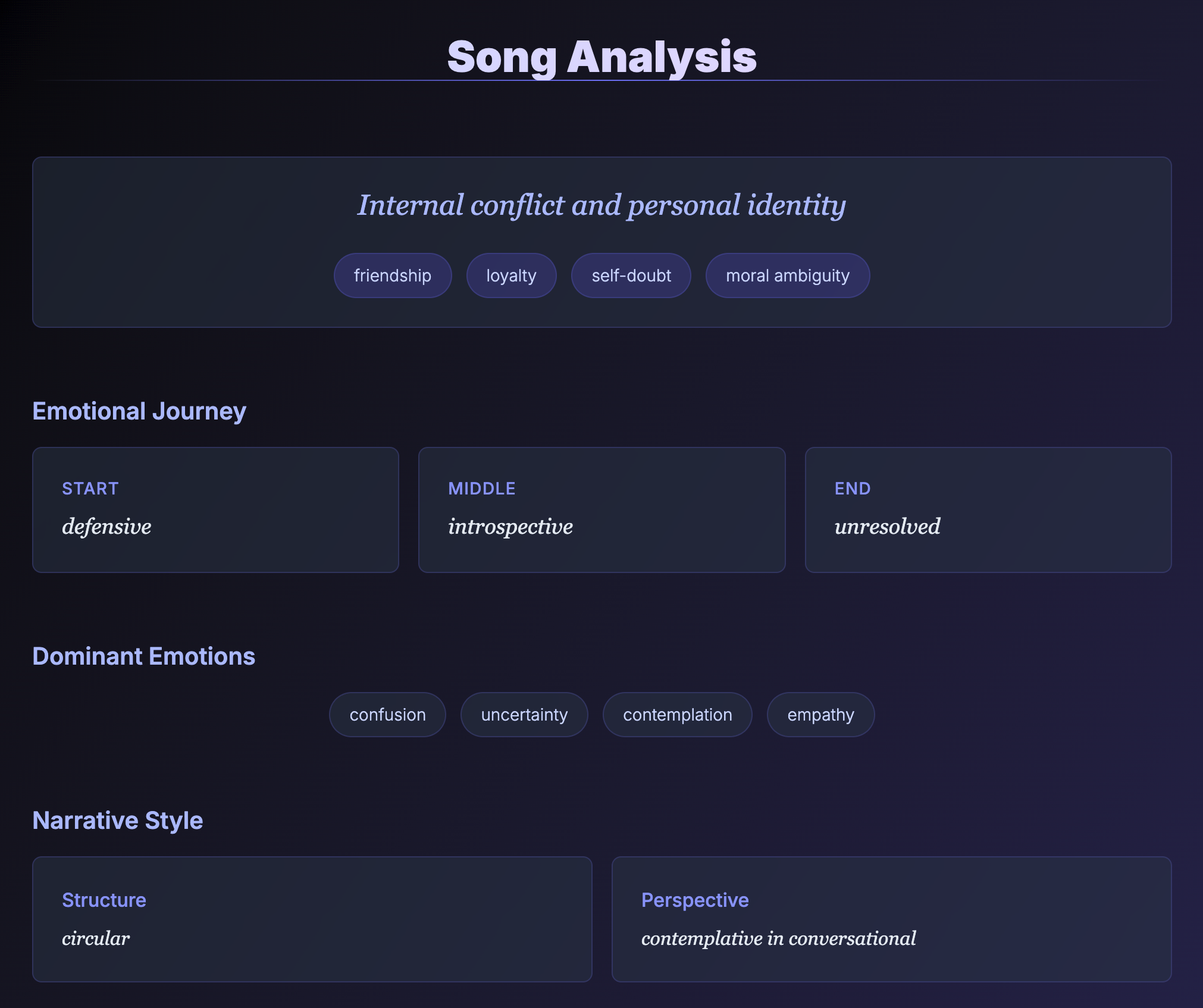This screenshot has width=1203, height=1008.
Task: Click the Song Analysis title
Action: point(601,57)
